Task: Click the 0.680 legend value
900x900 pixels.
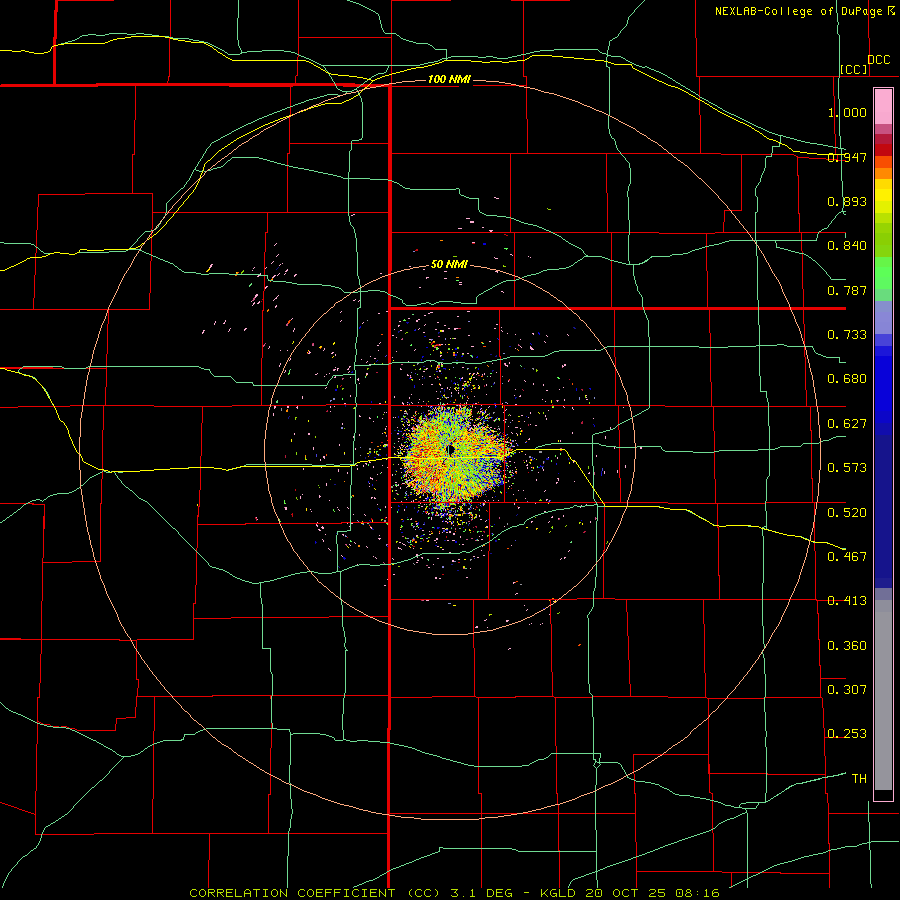Action: pyautogui.click(x=847, y=379)
